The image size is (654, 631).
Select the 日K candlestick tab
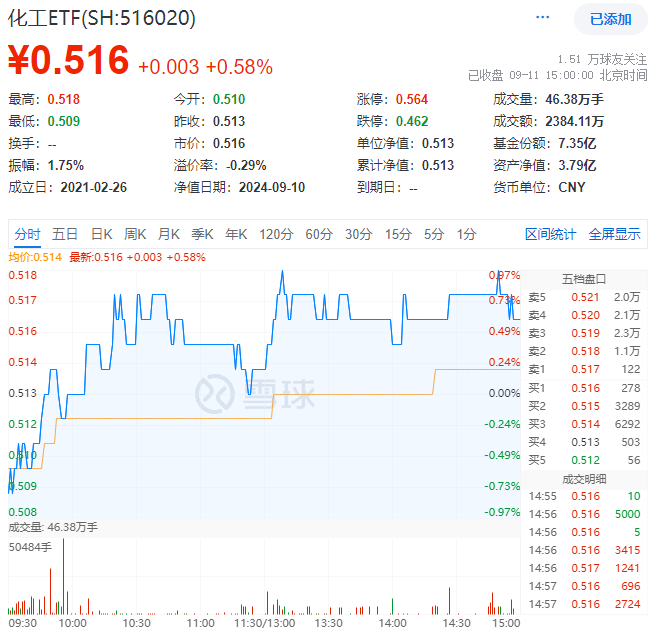coord(101,234)
